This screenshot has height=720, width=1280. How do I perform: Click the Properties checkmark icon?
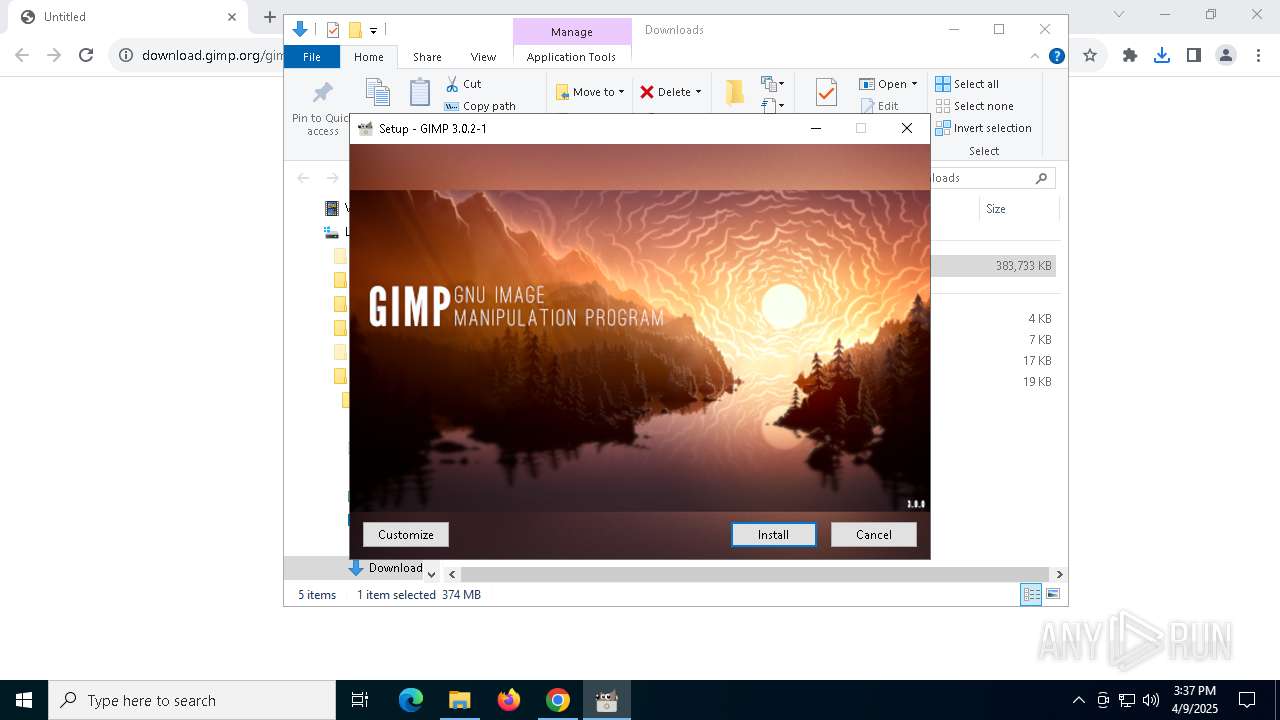click(x=826, y=93)
